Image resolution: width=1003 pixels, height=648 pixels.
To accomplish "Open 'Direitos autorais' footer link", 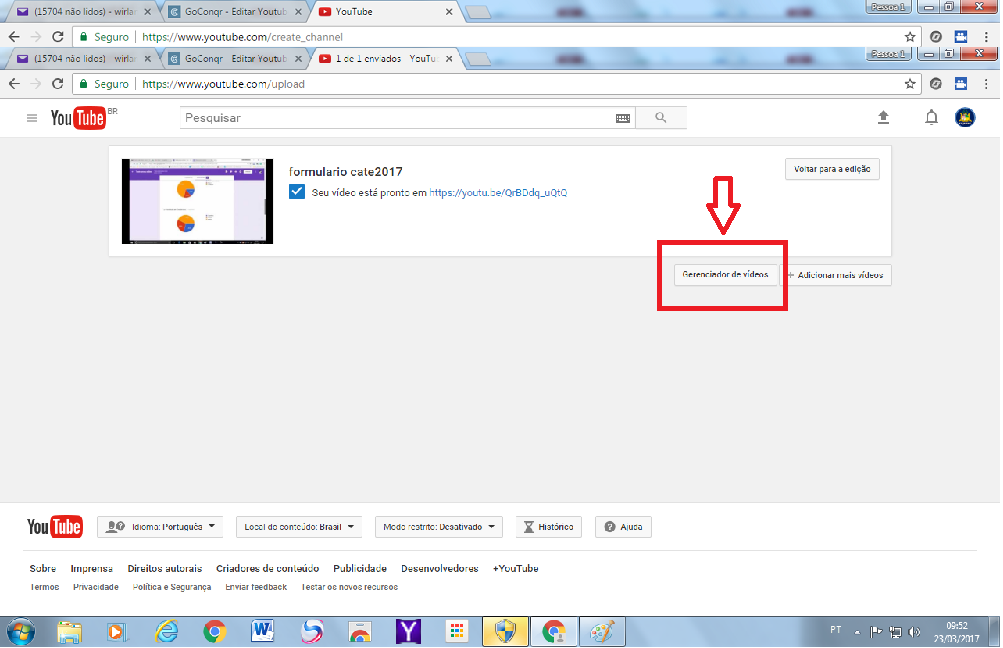I will 164,569.
